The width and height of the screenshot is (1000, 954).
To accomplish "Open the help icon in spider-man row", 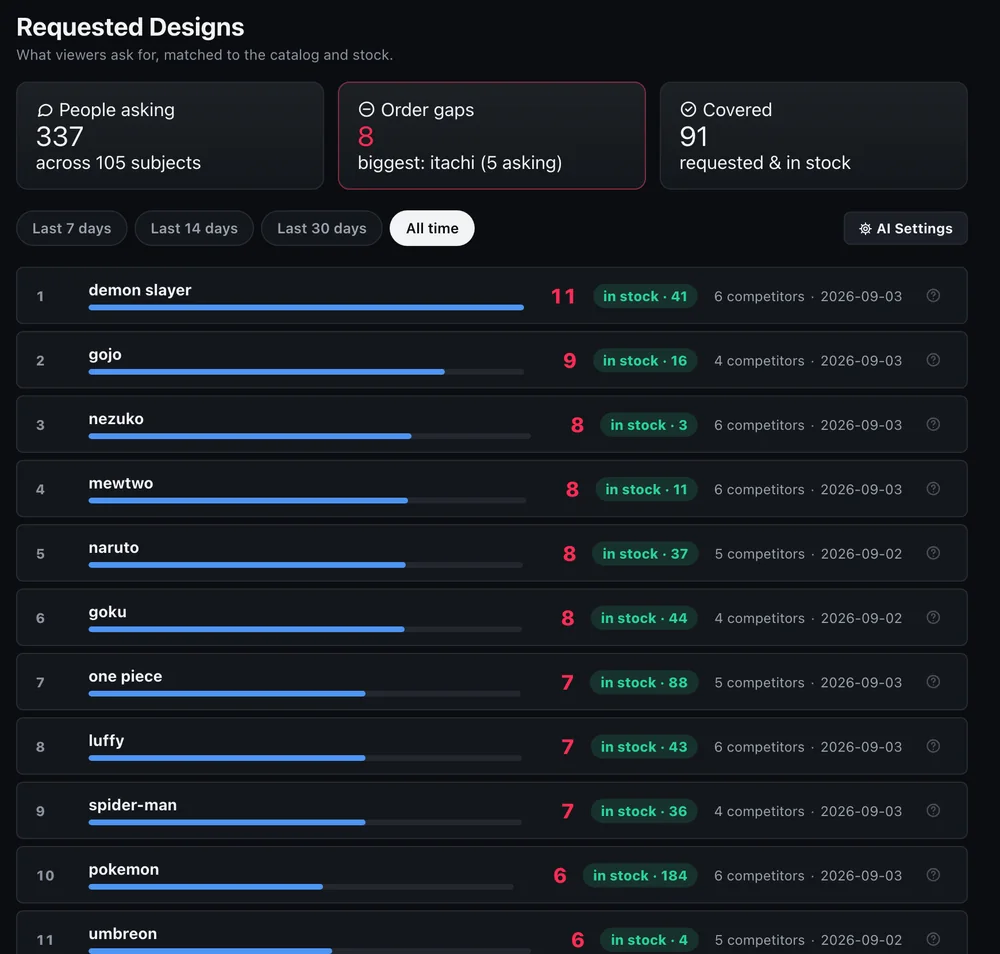I will point(933,811).
